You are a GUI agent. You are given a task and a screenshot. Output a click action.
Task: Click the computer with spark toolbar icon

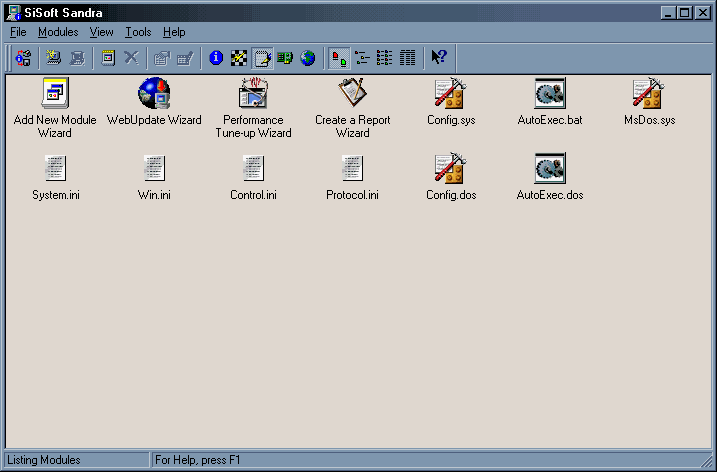tap(54, 58)
